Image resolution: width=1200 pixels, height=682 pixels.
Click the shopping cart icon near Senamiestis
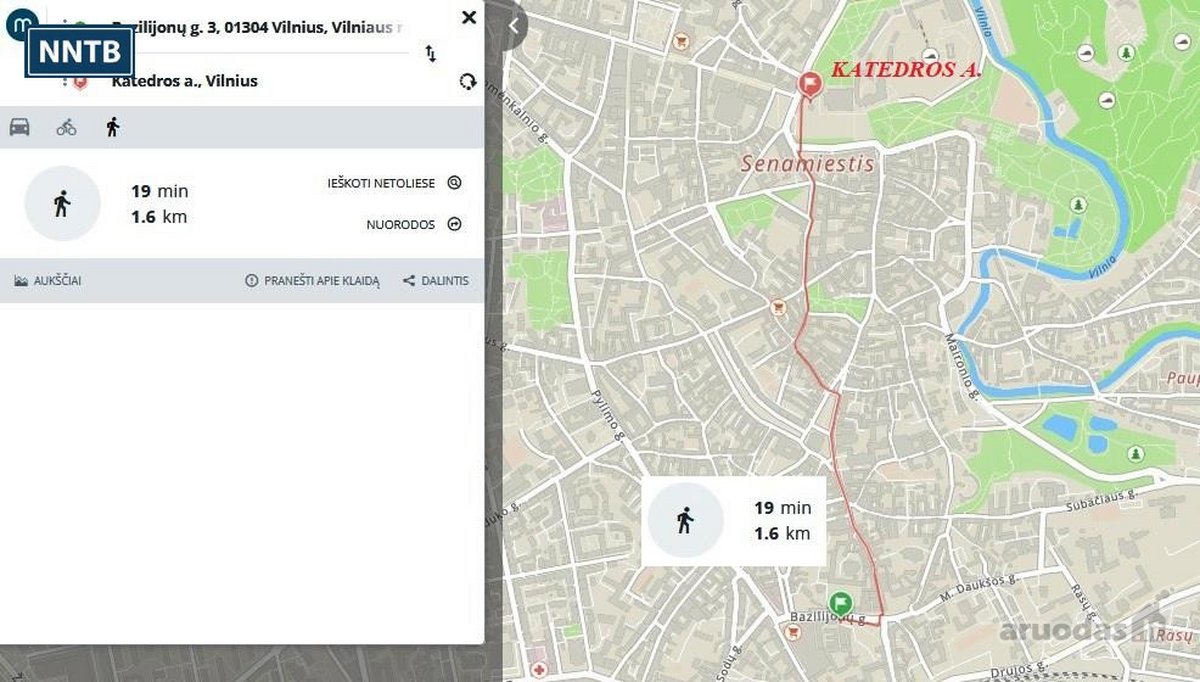(776, 308)
